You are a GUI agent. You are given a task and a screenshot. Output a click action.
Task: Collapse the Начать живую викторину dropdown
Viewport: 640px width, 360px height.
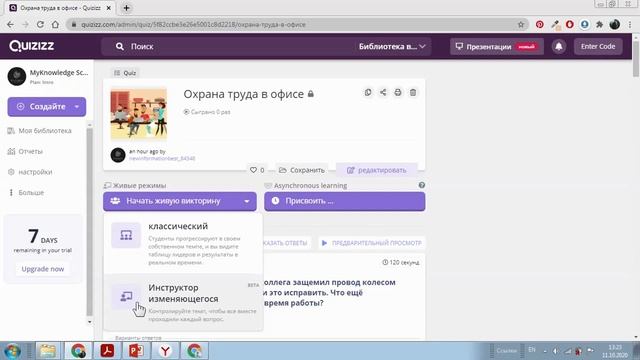point(247,201)
